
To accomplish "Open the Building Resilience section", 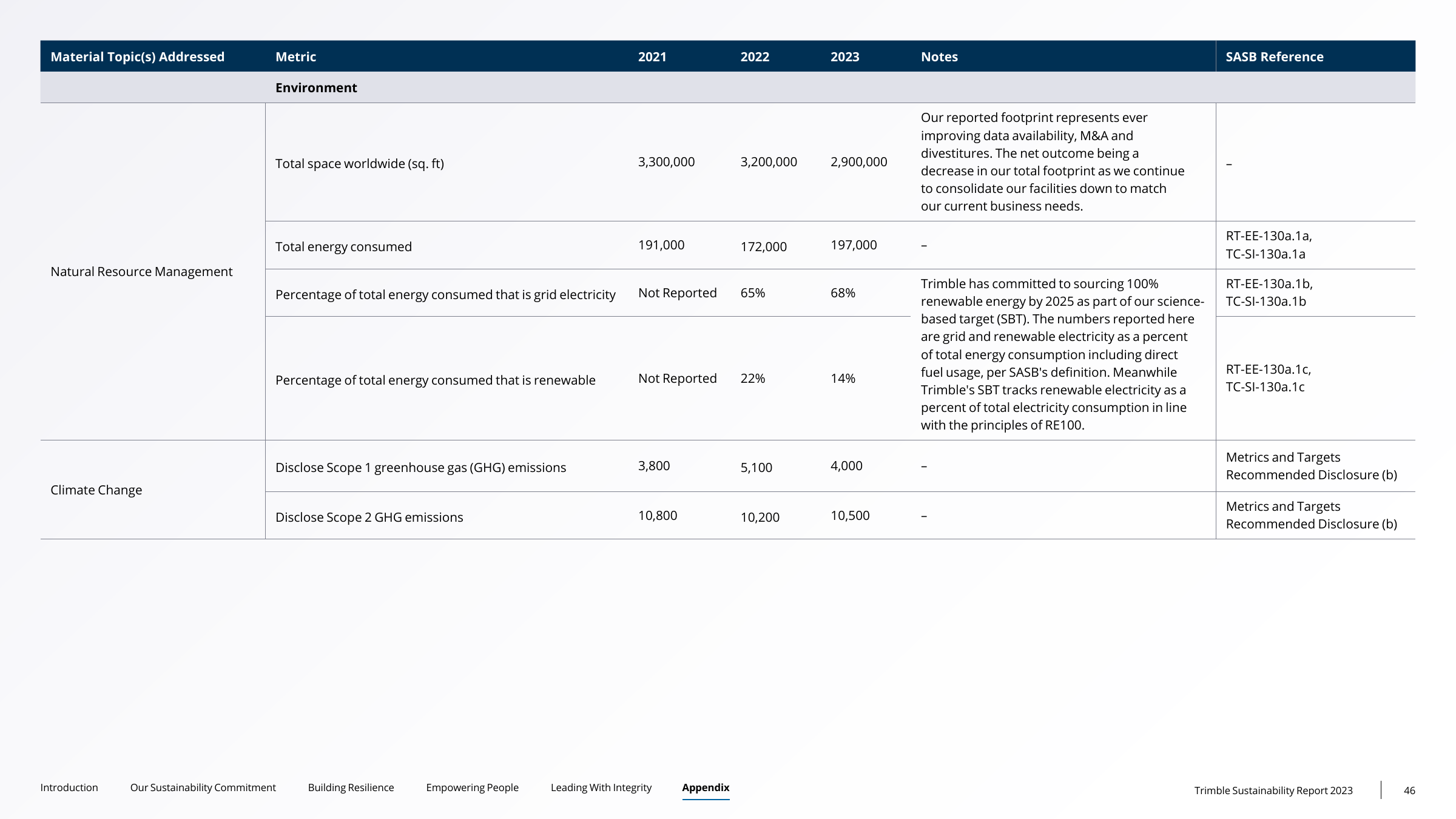I will (x=351, y=787).
